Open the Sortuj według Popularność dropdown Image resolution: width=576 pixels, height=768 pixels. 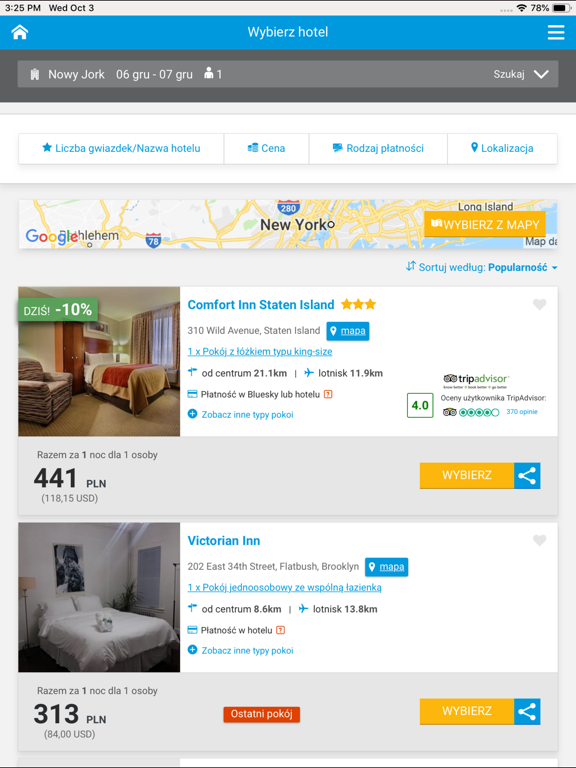[x=481, y=267]
